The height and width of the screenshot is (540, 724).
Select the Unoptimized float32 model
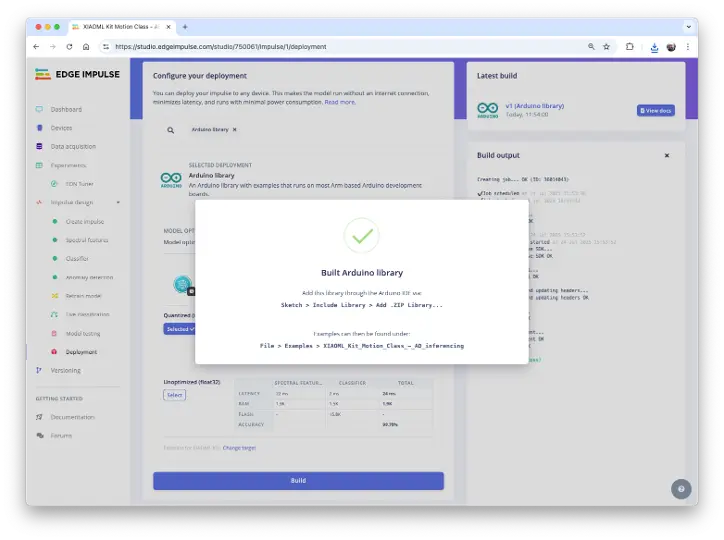[x=175, y=395]
